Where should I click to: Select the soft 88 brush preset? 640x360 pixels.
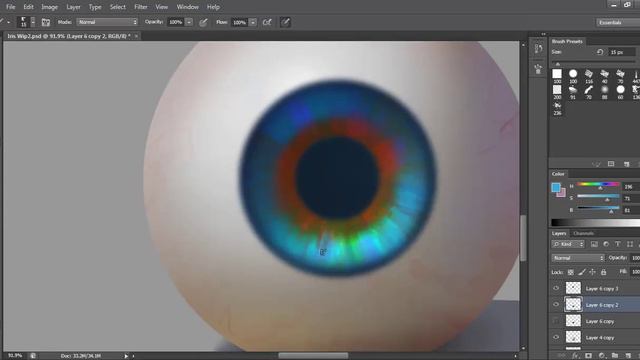[604, 91]
